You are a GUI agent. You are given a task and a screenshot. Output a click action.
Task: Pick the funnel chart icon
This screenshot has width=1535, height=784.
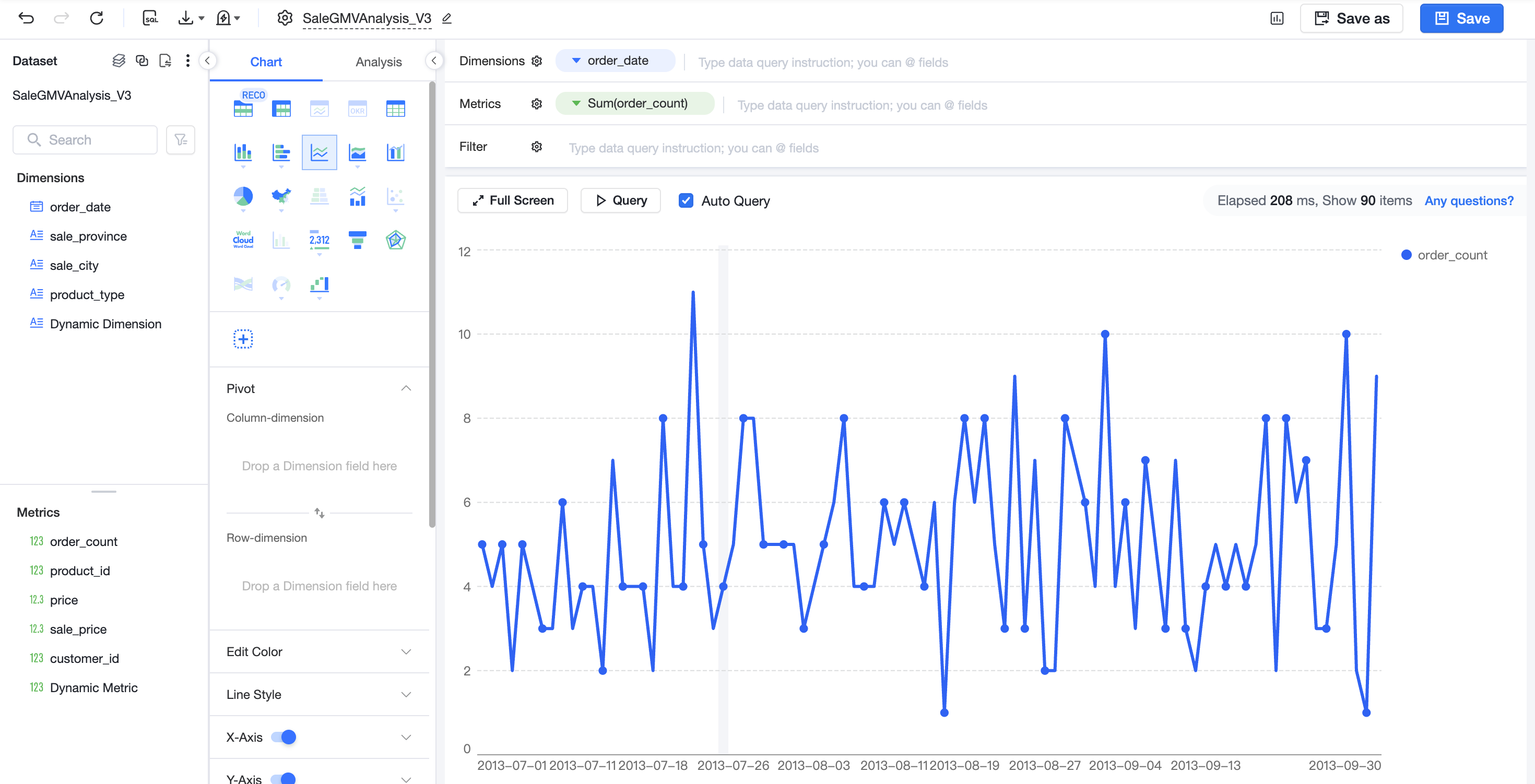(x=358, y=240)
